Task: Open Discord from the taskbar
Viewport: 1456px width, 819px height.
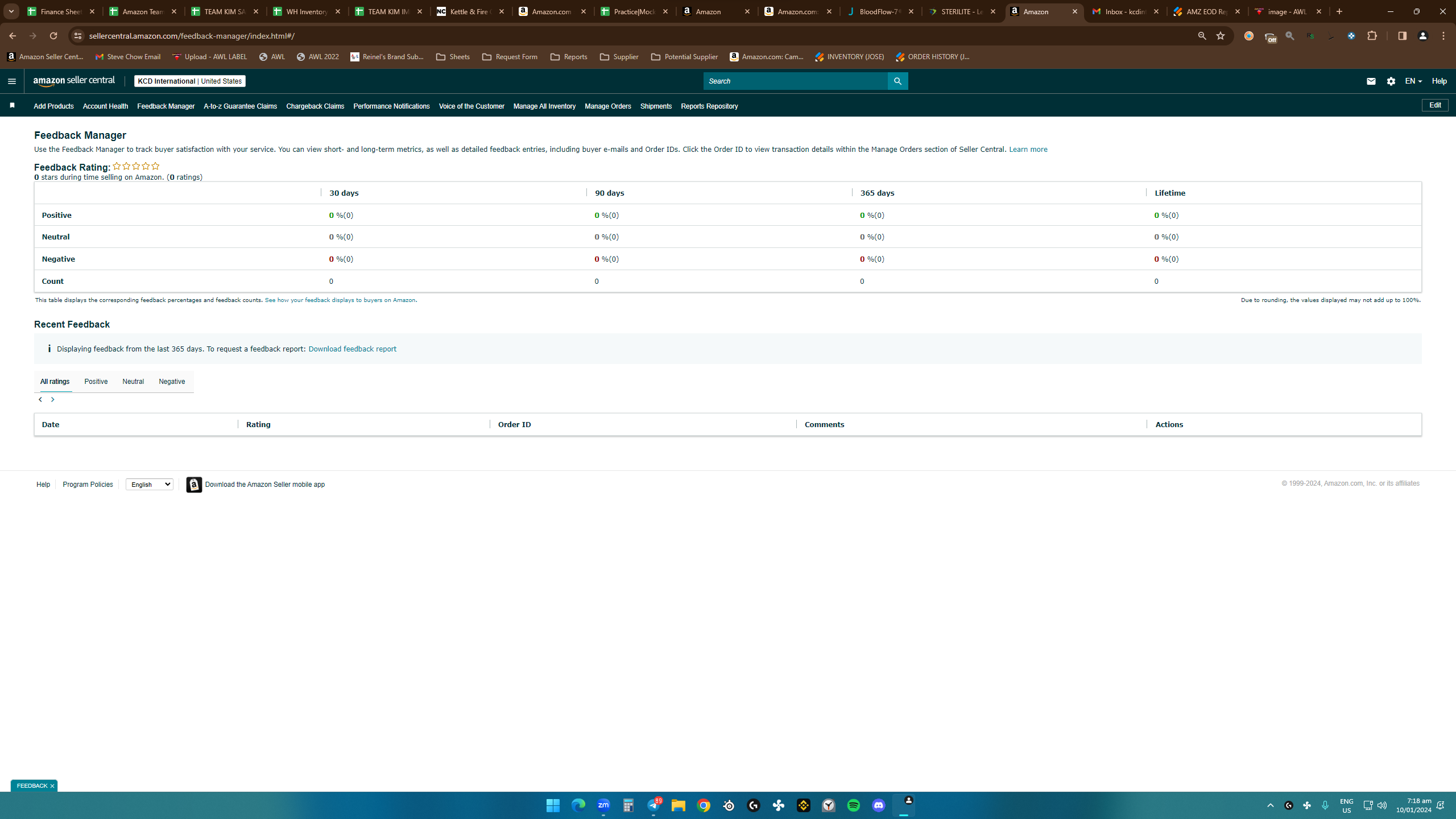Action: pos(879,805)
